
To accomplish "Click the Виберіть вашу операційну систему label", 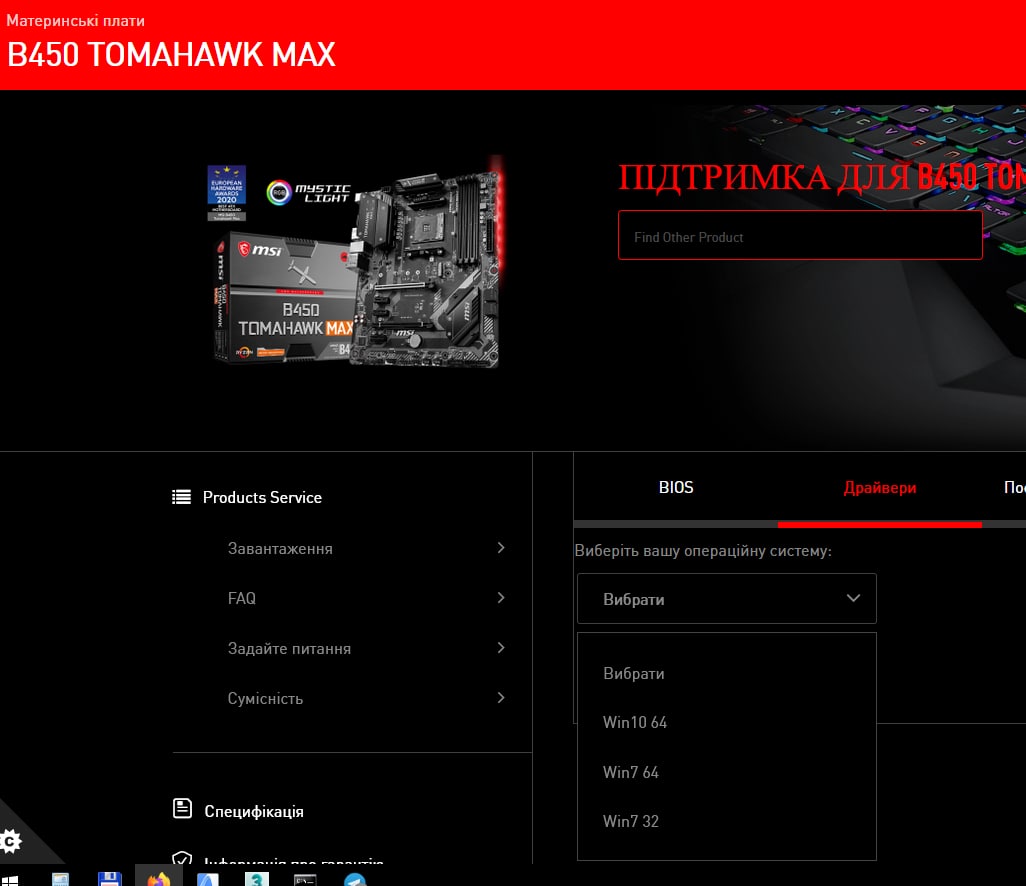I will click(703, 551).
